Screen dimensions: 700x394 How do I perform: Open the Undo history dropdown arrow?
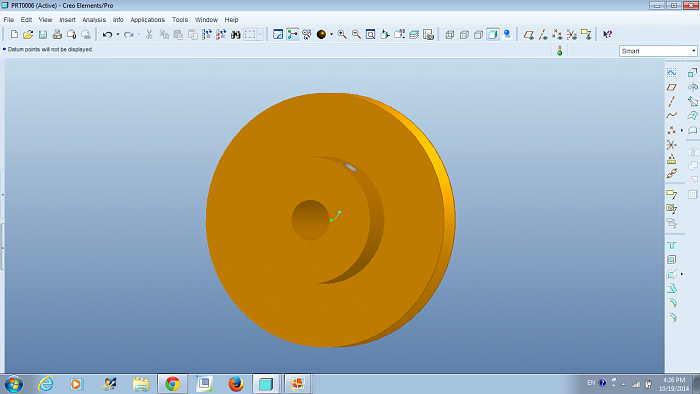click(x=117, y=34)
